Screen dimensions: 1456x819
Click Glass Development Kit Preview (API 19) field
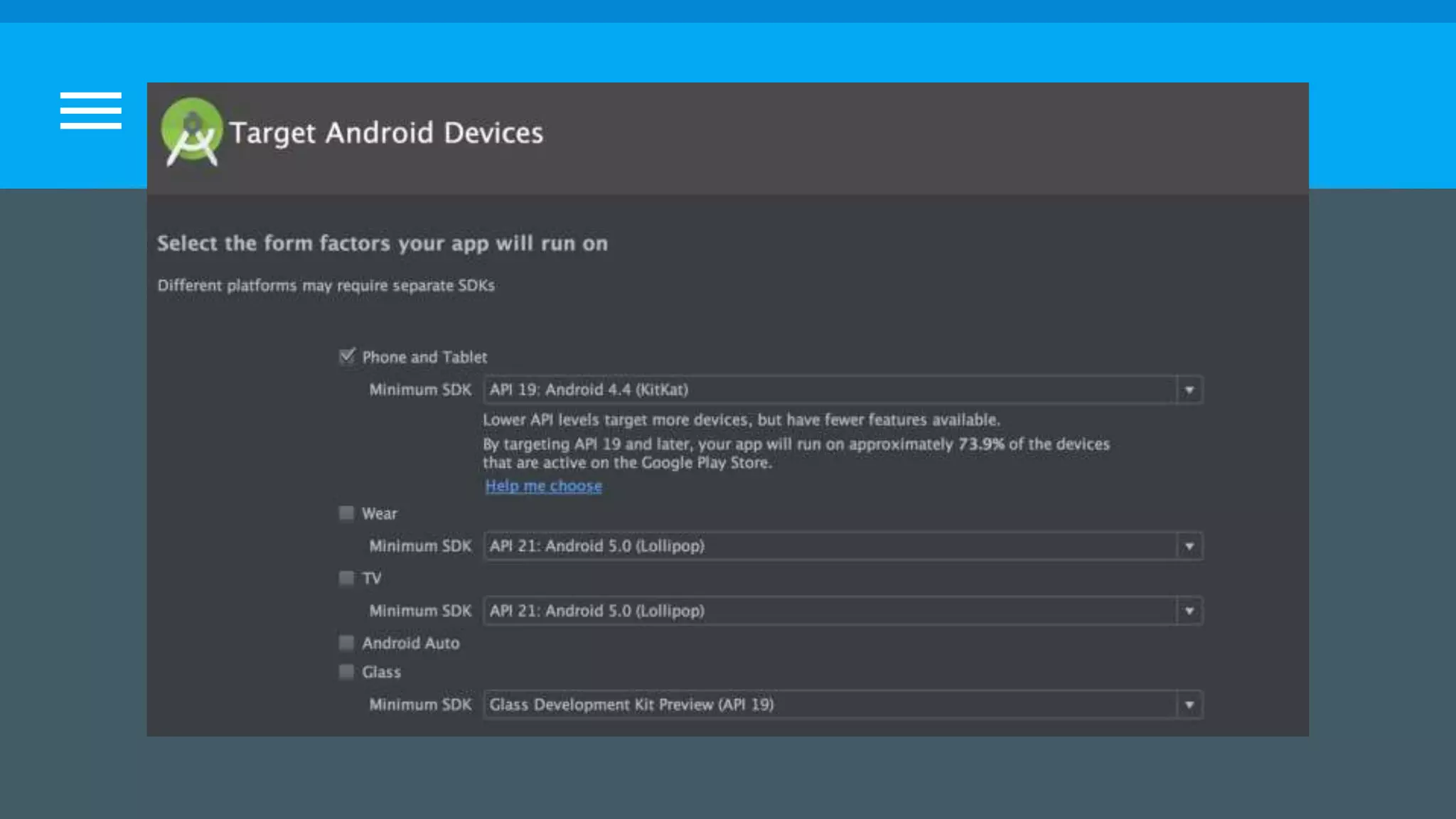tap(842, 705)
